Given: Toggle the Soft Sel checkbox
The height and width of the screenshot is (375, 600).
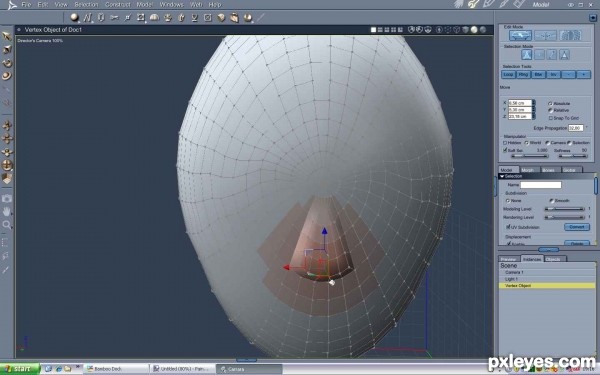Looking at the screenshot, I should pos(505,150).
